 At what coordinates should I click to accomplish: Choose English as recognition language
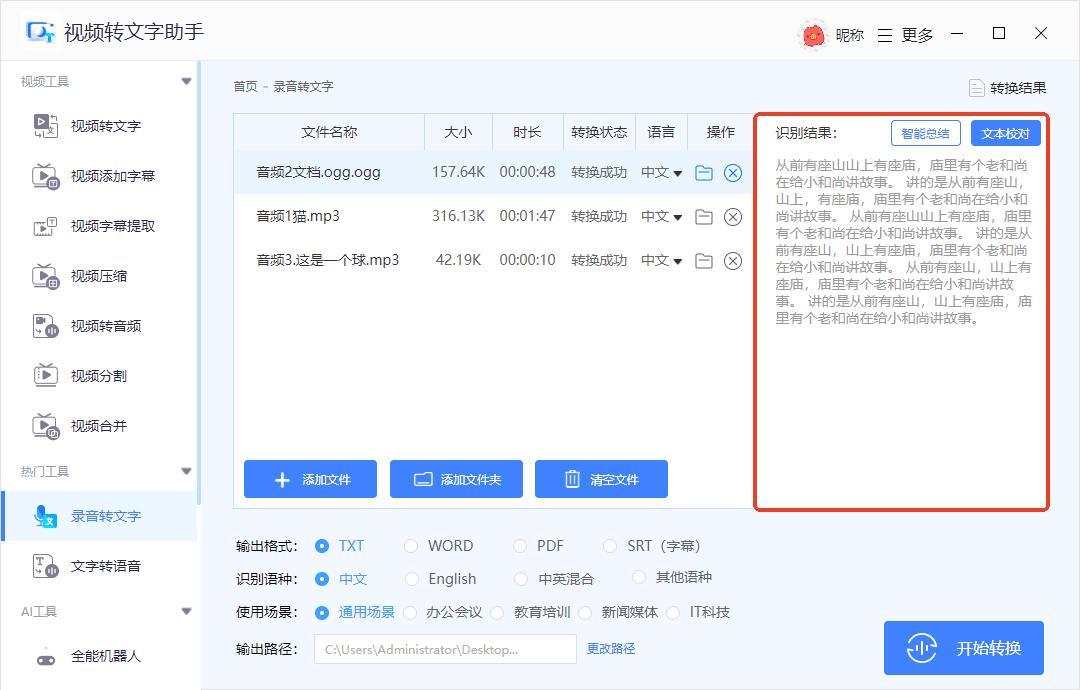(x=411, y=579)
